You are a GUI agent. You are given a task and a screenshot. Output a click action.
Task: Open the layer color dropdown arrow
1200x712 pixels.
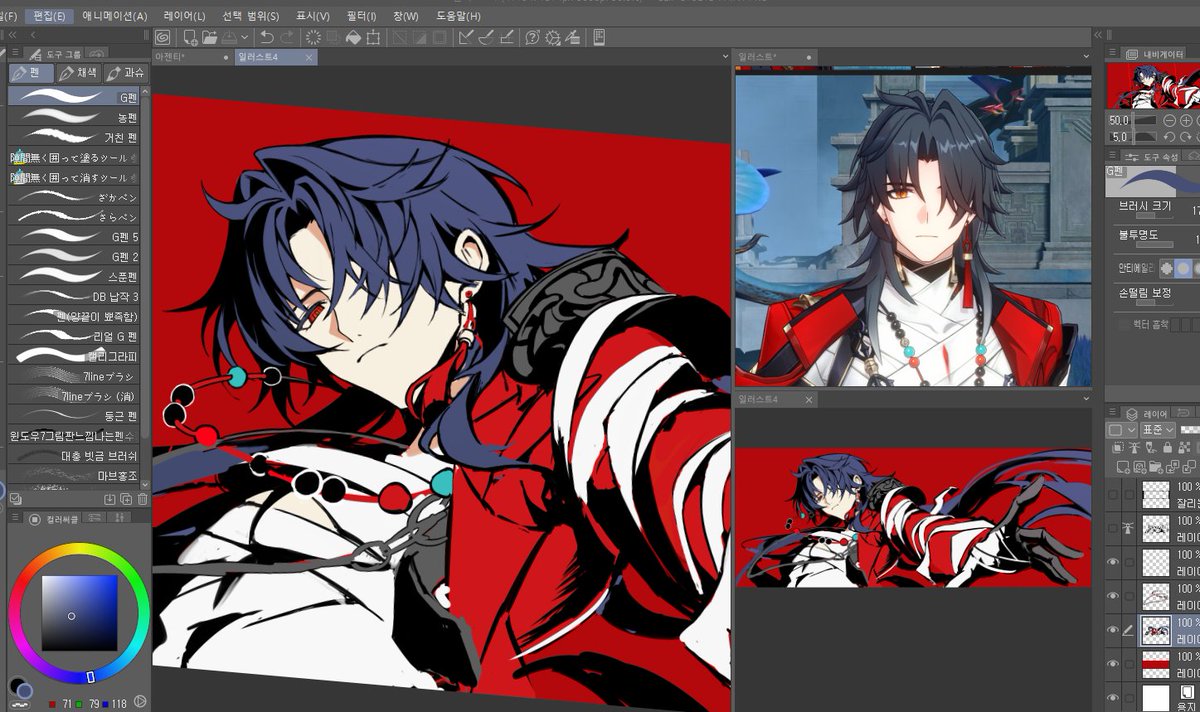(x=1131, y=430)
